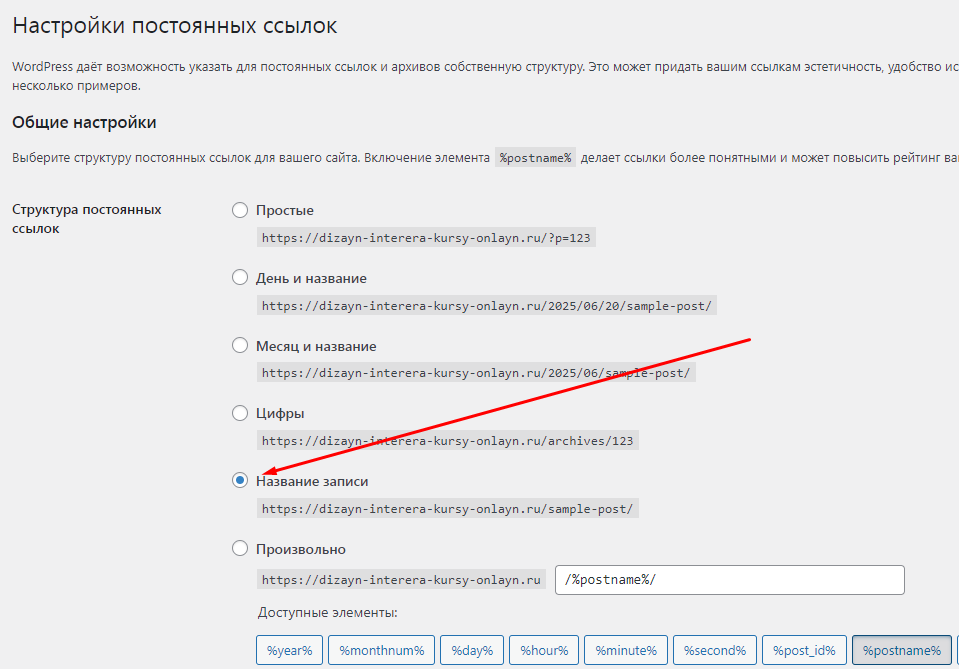Image resolution: width=959 pixels, height=669 pixels.
Task: Add the %year% tag button
Action: pos(289,650)
